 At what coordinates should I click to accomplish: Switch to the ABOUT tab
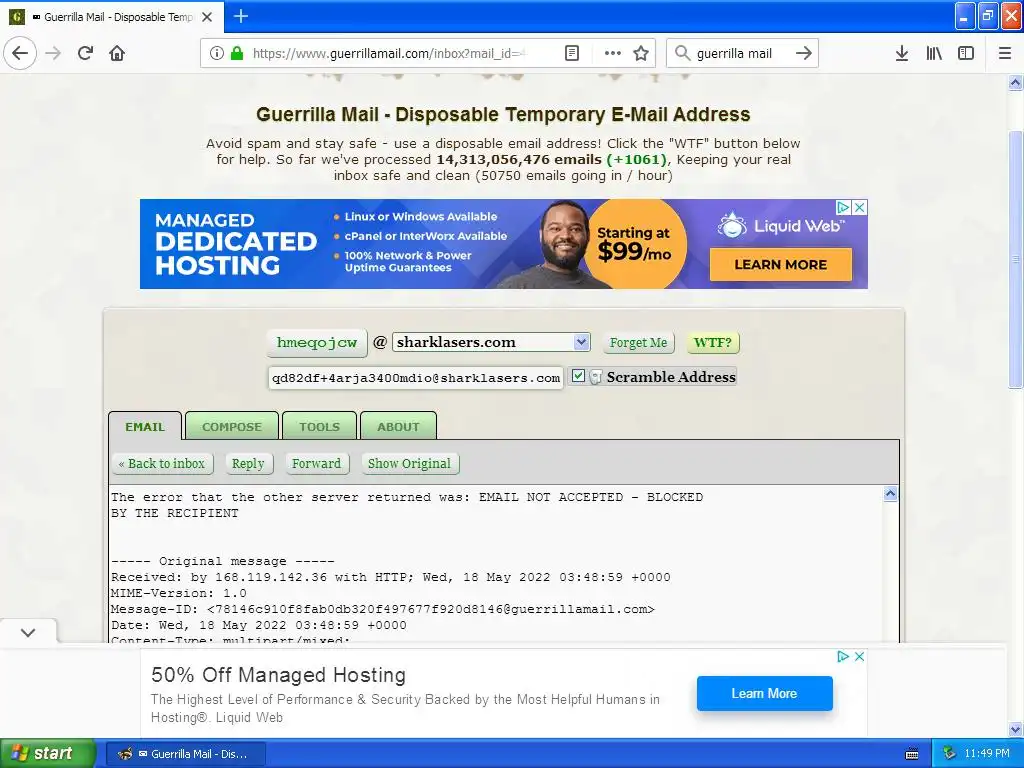(x=398, y=426)
